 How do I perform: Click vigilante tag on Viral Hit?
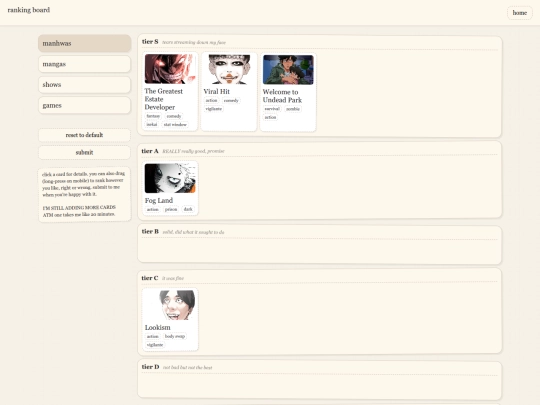[x=214, y=108]
